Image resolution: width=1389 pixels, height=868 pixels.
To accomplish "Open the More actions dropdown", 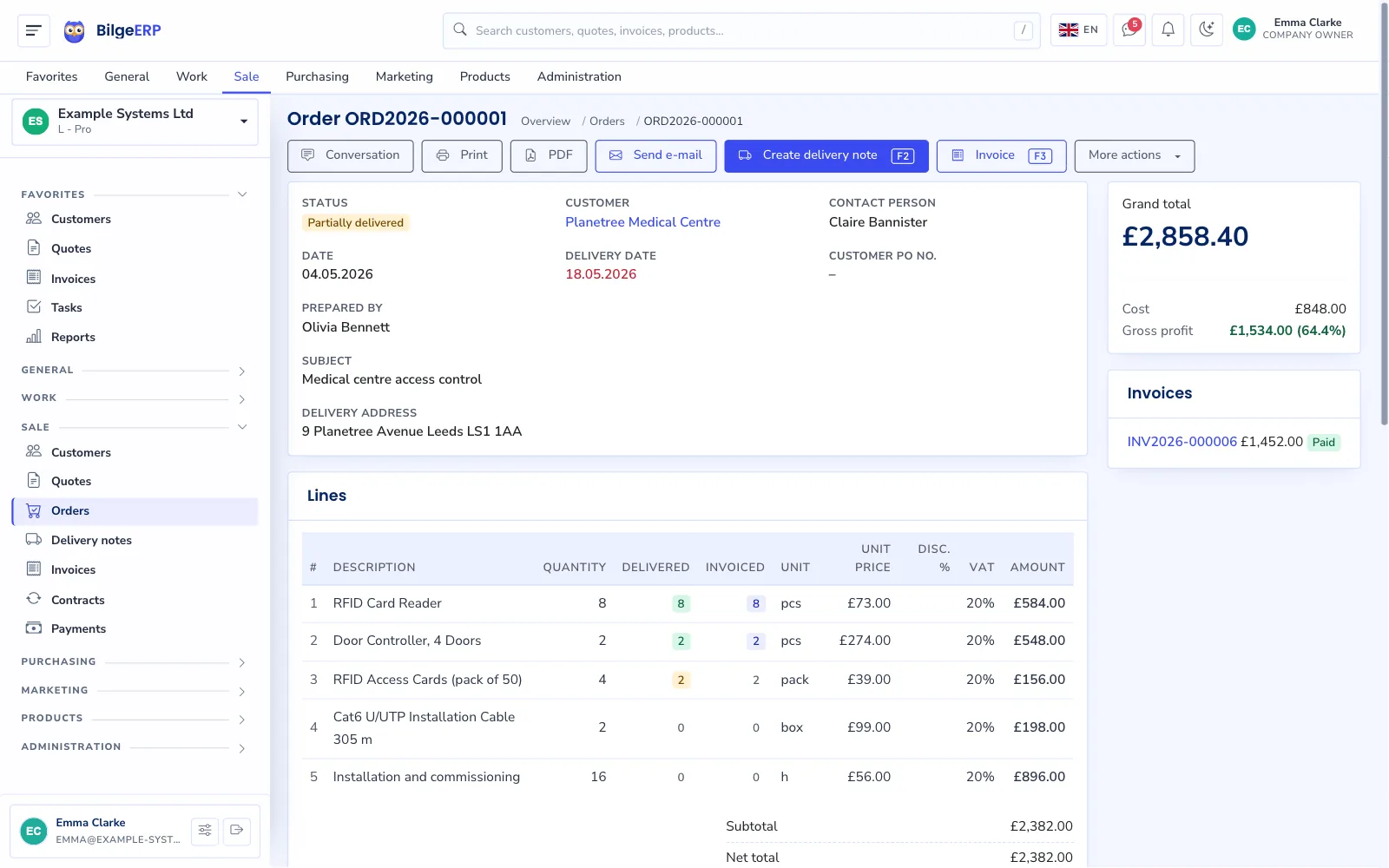I will [x=1135, y=156].
